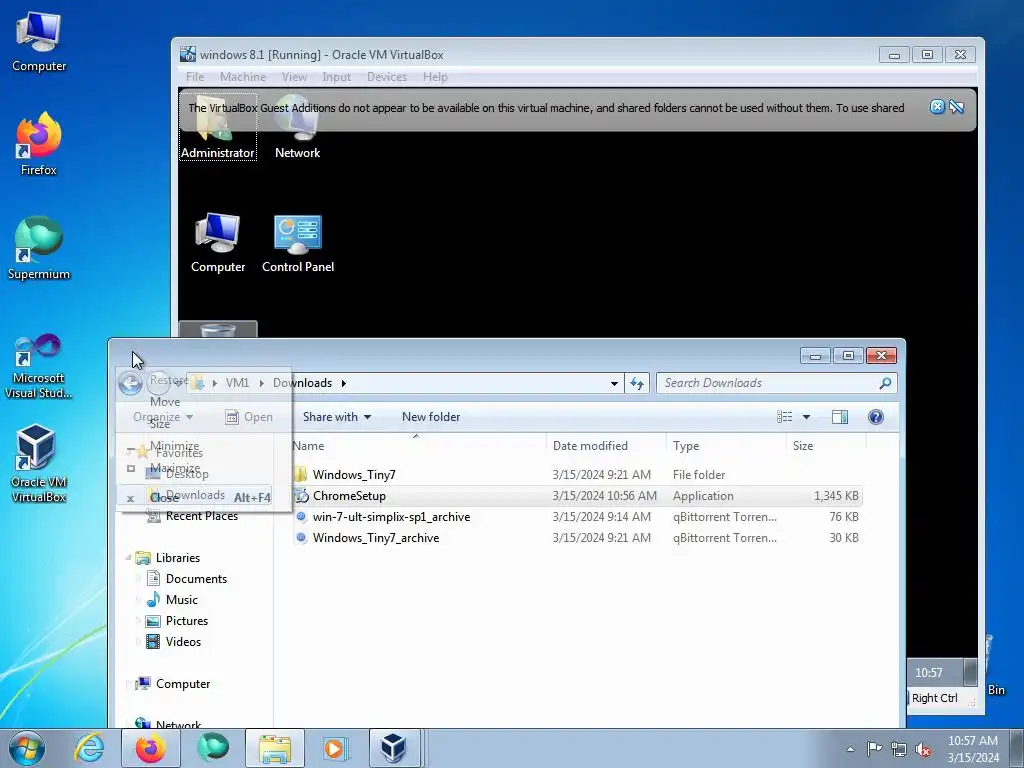Select the Administrator folder icon inside VM
Viewport: 1024px width, 768px height.
pos(217,128)
